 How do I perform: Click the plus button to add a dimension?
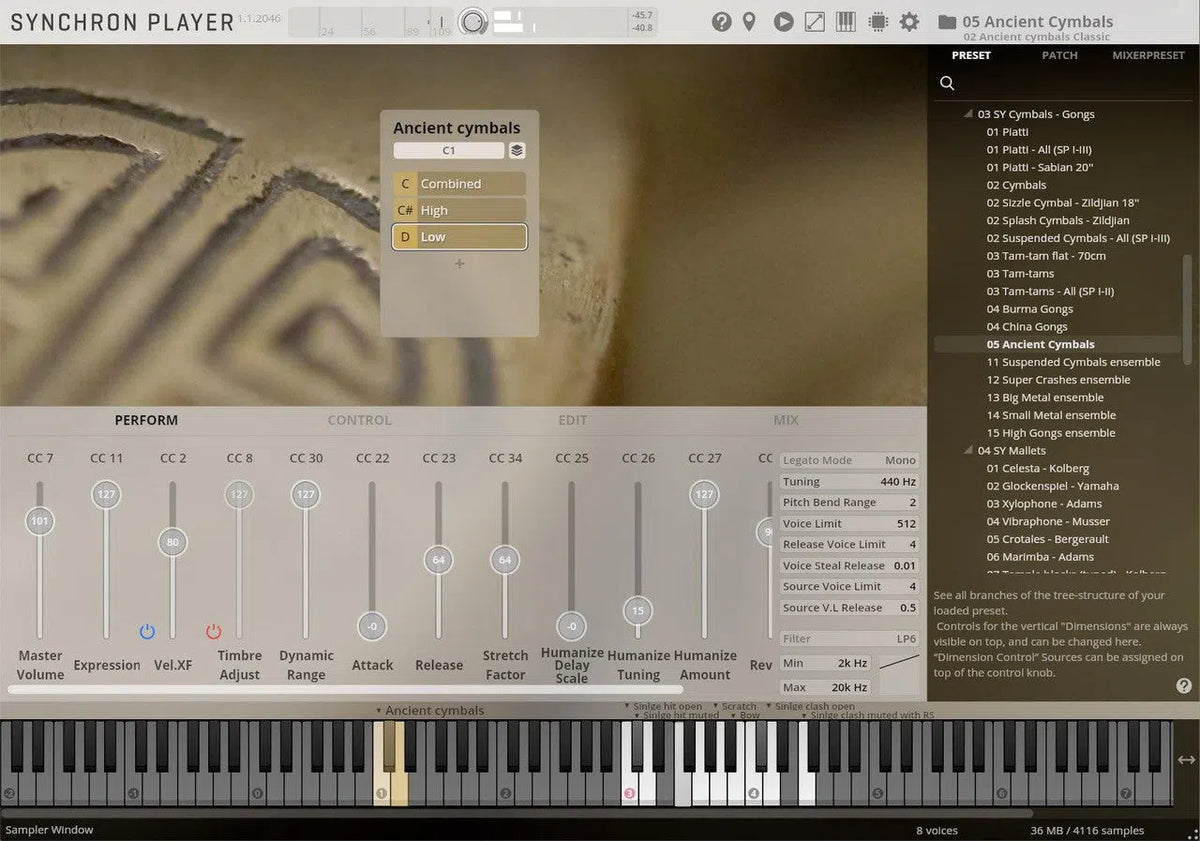[x=459, y=263]
